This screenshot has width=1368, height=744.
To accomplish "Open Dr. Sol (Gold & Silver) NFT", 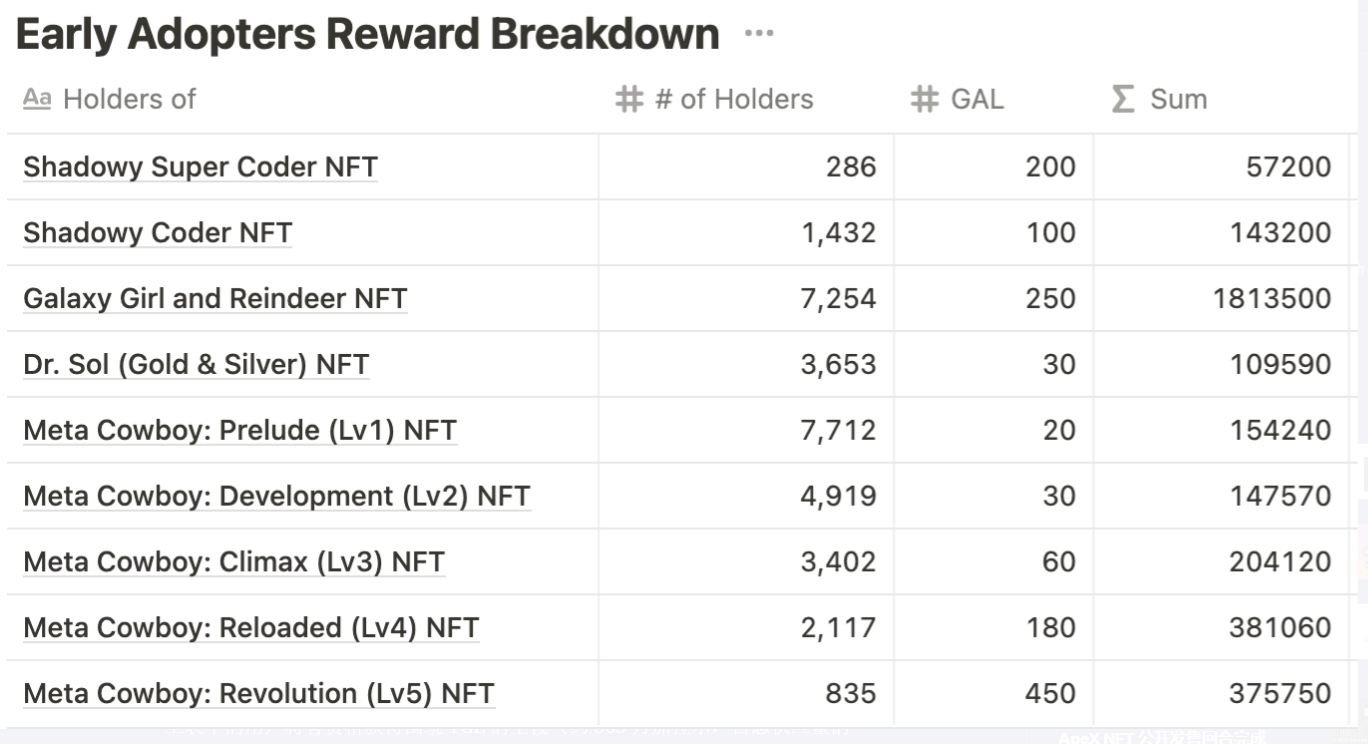I will 196,365.
